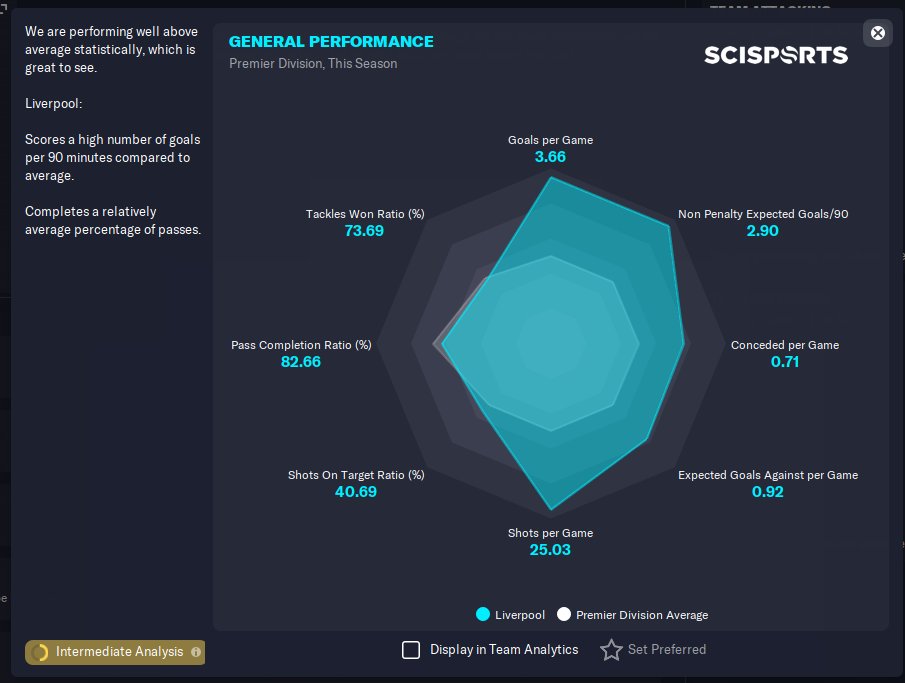905x683 pixels.
Task: Click the center of the radar chart
Action: (x=551, y=344)
